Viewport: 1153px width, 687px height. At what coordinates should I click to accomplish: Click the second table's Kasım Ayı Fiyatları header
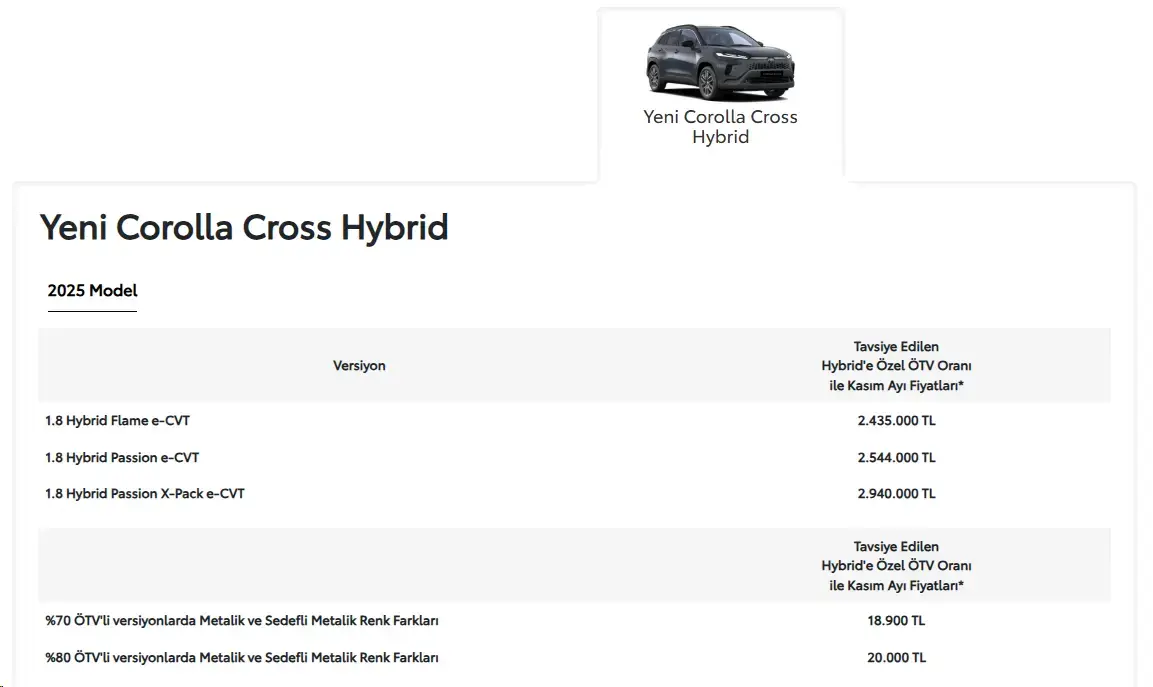coord(896,566)
